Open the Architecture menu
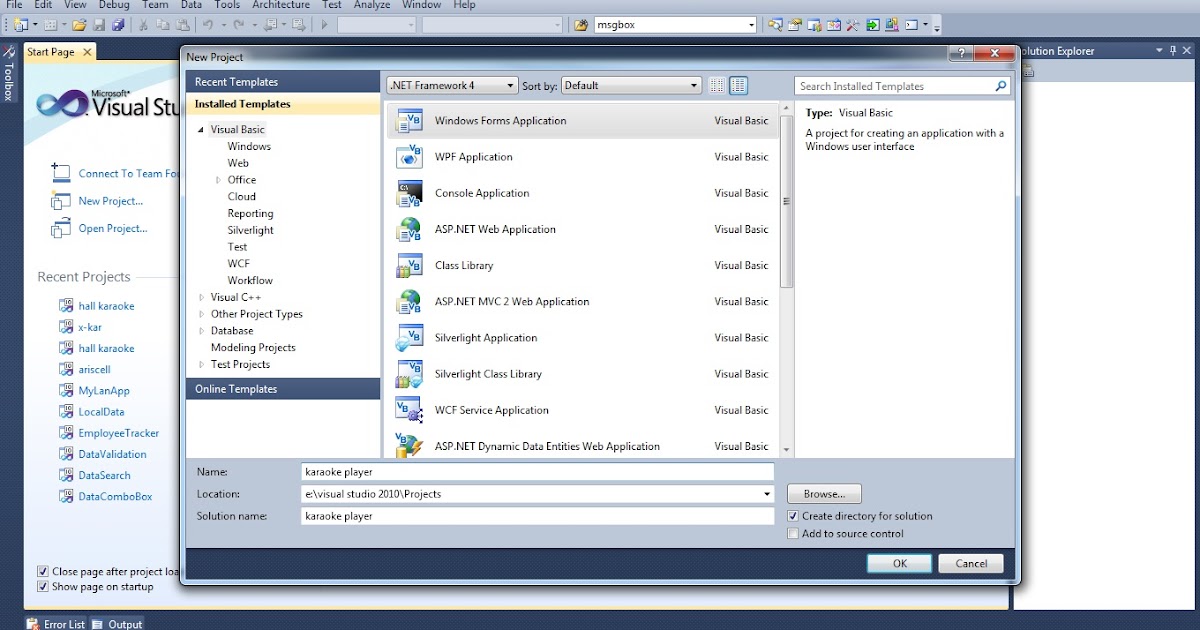 pos(281,5)
